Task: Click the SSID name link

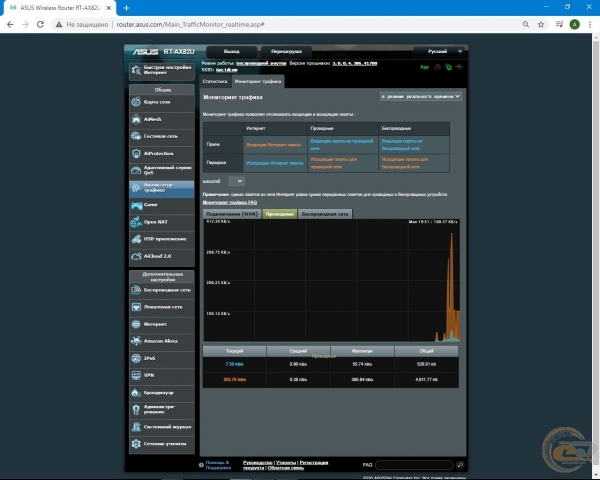Action: (227, 70)
